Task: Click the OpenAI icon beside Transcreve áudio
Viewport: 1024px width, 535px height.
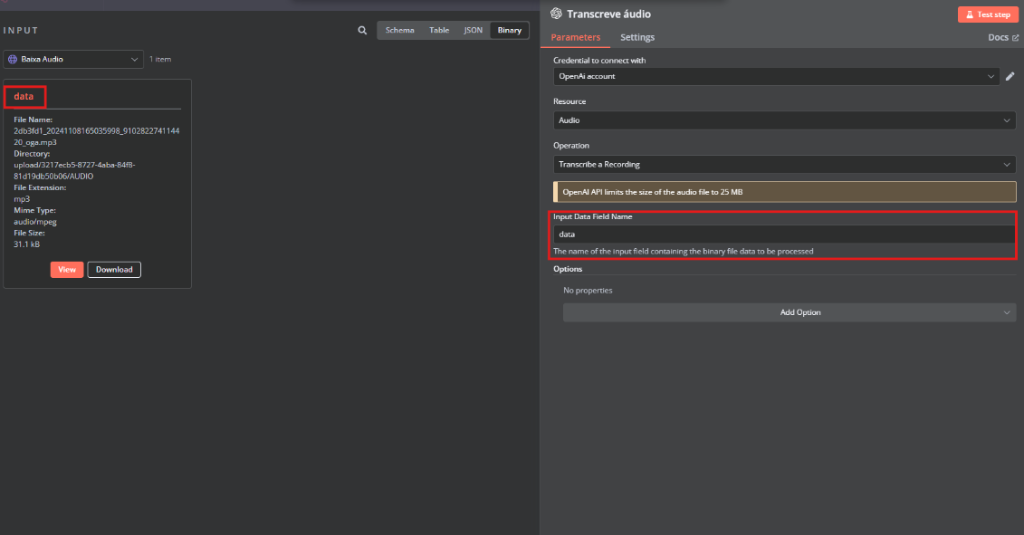Action: (556, 14)
